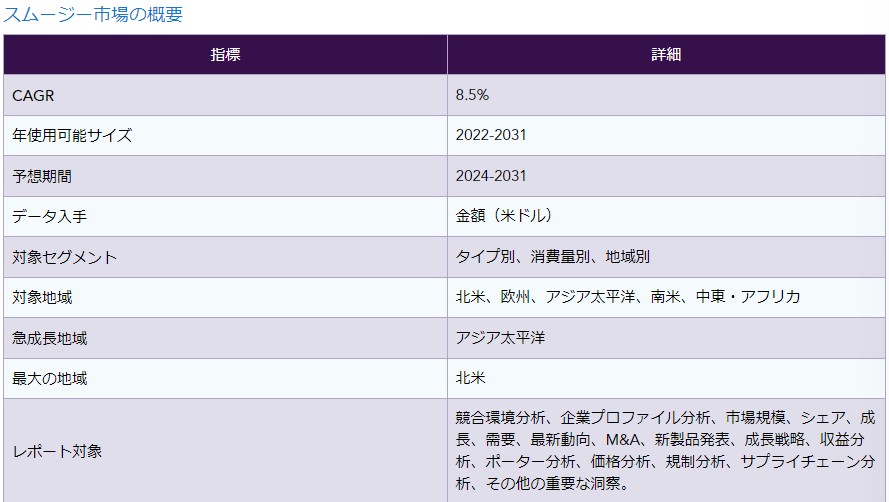Select the 予想期間 row label
This screenshot has height=502, width=889.
[x=42, y=176]
